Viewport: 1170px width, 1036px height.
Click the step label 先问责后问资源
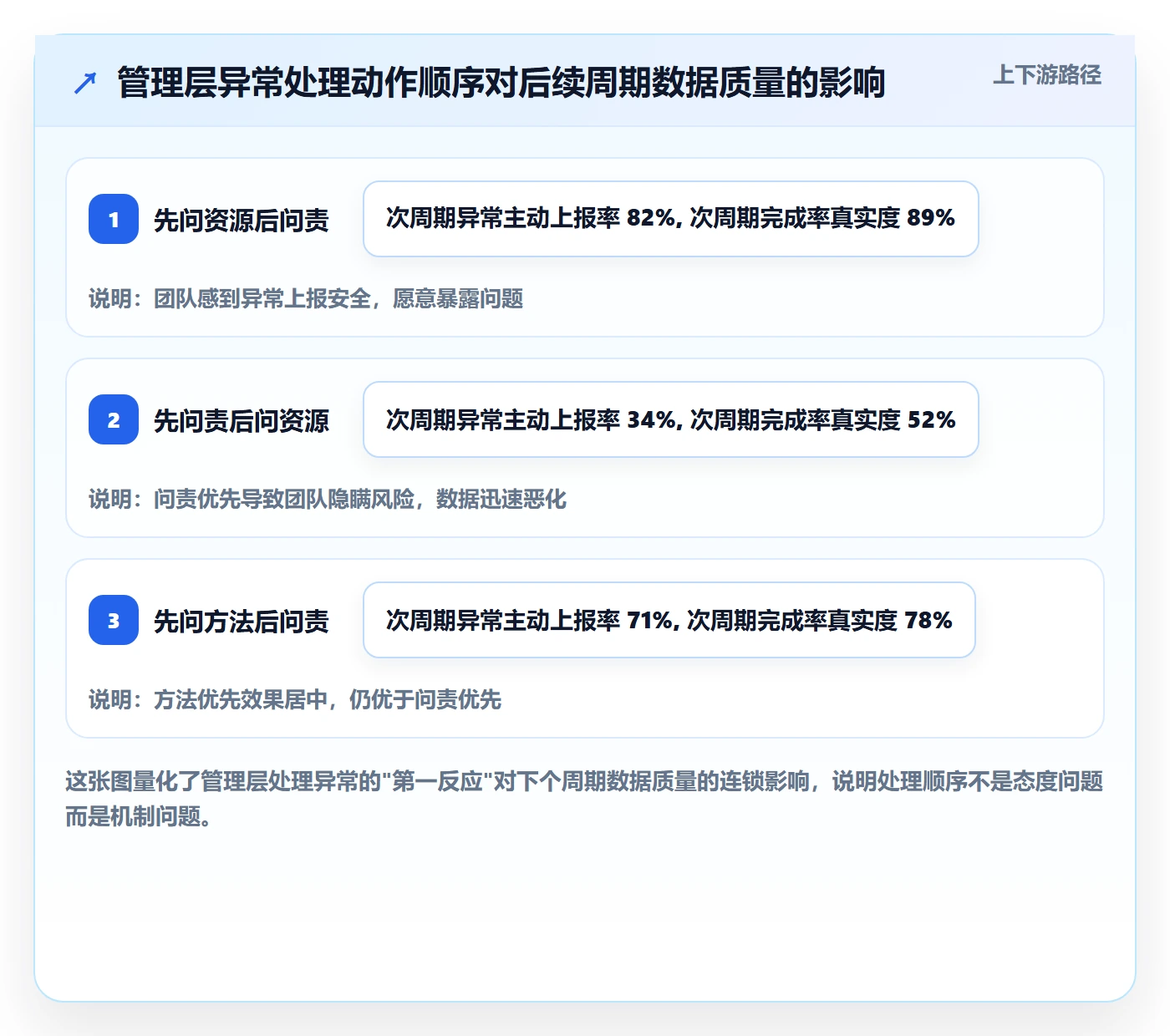[x=242, y=421]
